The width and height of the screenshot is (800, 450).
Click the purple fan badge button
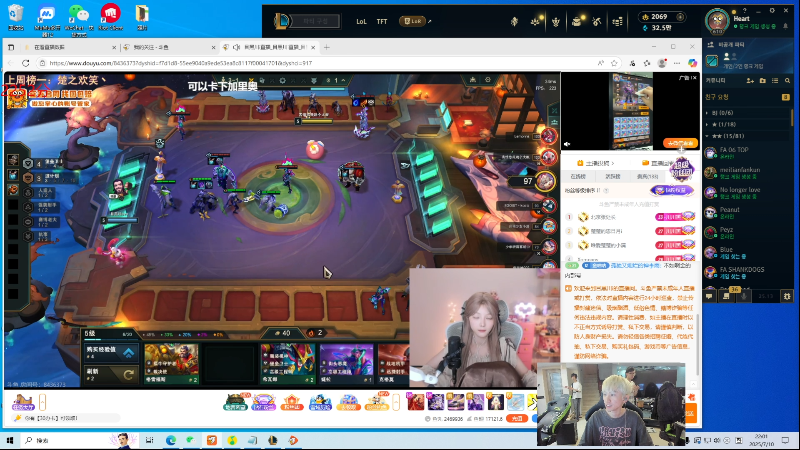click(671, 190)
